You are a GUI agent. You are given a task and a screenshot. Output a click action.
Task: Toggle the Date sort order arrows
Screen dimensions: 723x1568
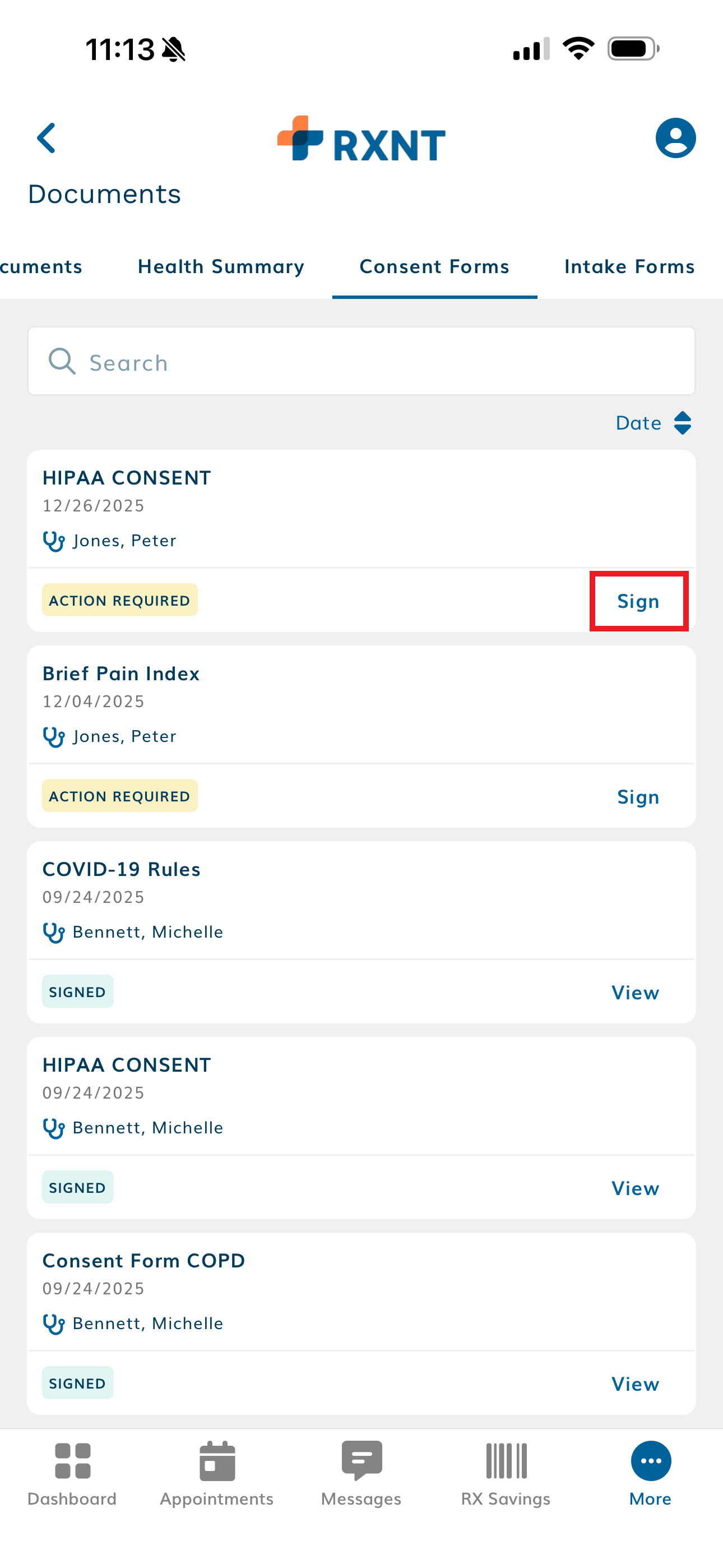tap(682, 423)
